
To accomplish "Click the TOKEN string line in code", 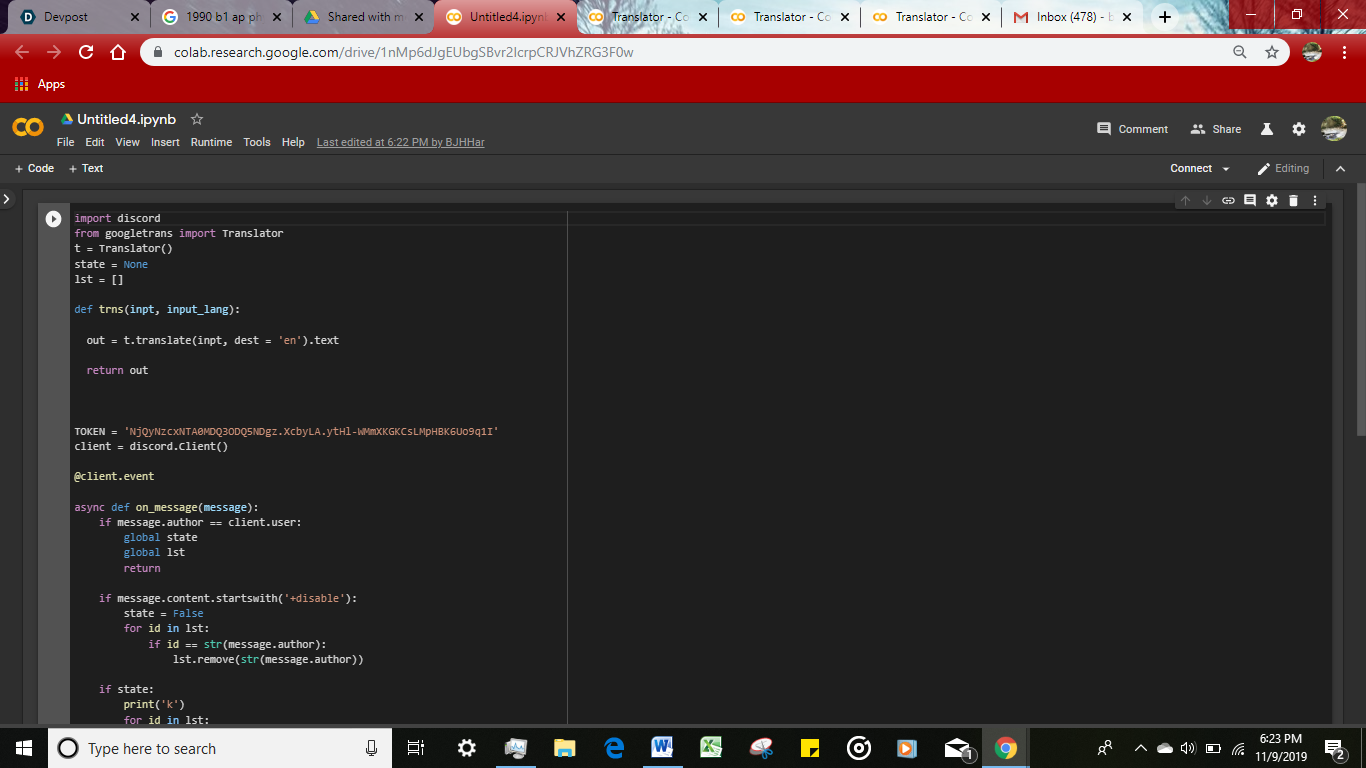I will click(x=286, y=431).
